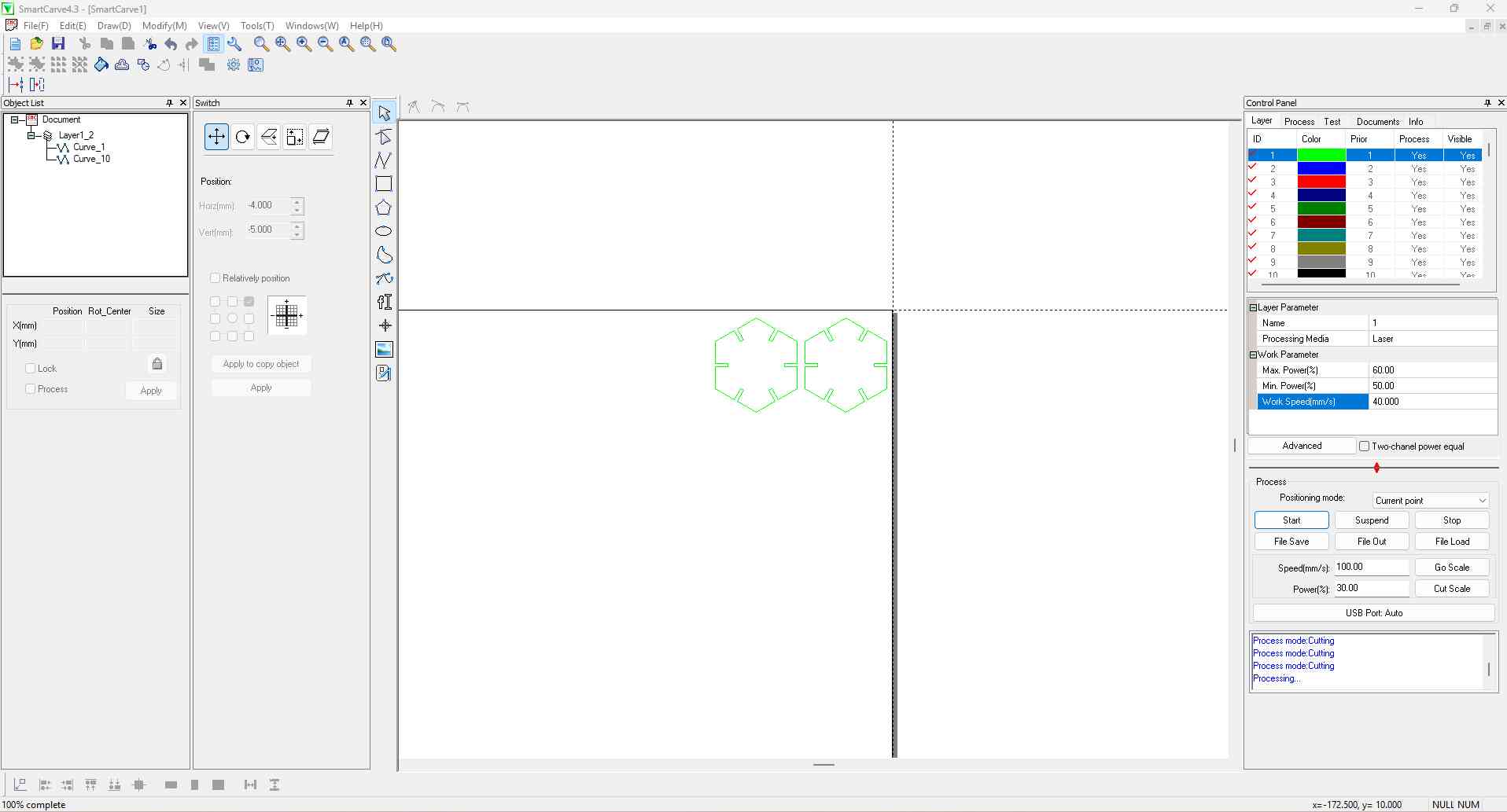Click the New document icon
The width and height of the screenshot is (1507, 812).
pos(15,44)
